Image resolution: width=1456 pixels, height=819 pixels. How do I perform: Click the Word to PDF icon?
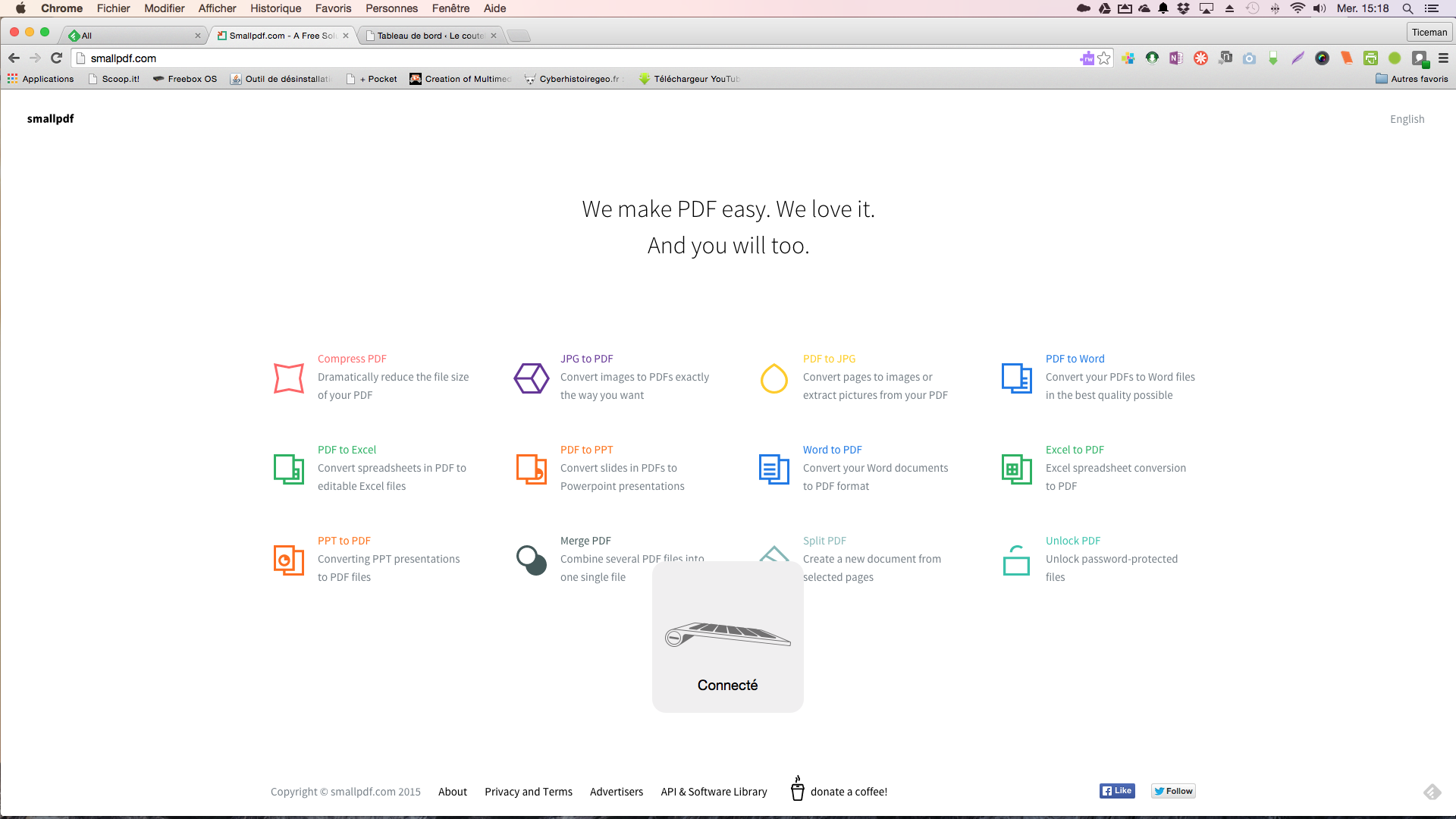774,469
